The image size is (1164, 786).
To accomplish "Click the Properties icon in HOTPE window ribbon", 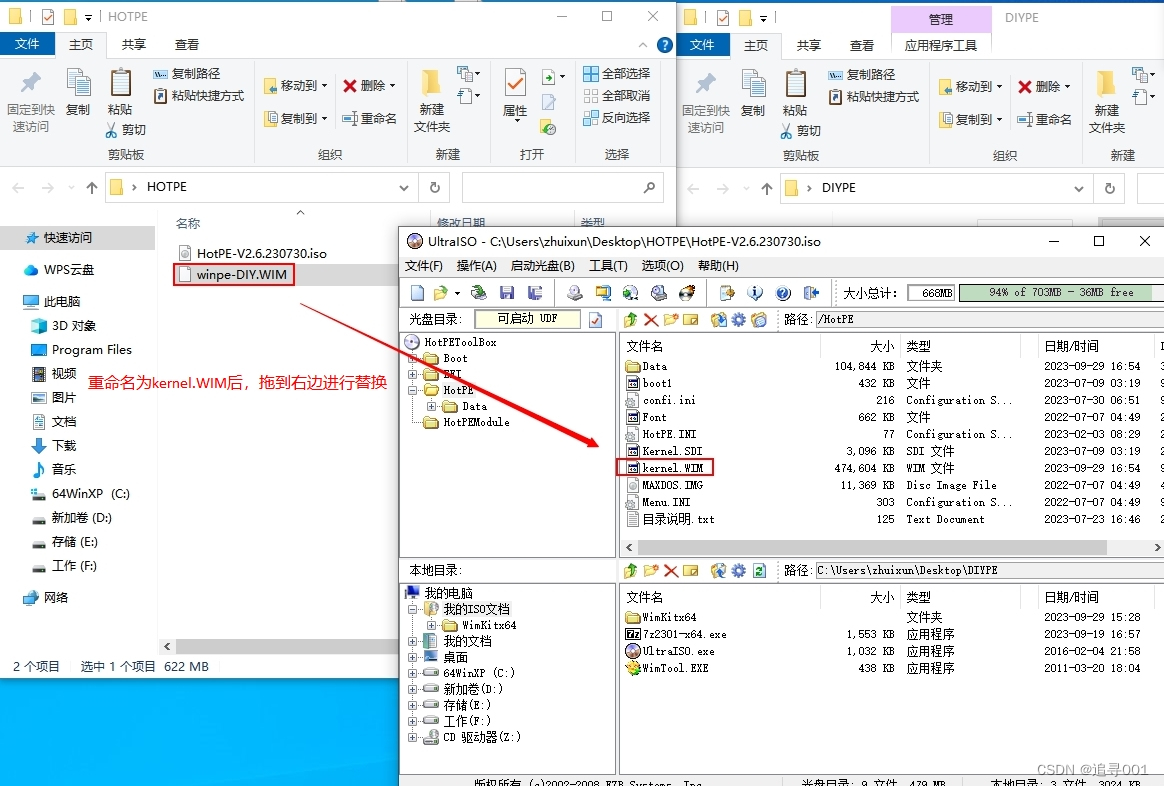I will pyautogui.click(x=514, y=83).
